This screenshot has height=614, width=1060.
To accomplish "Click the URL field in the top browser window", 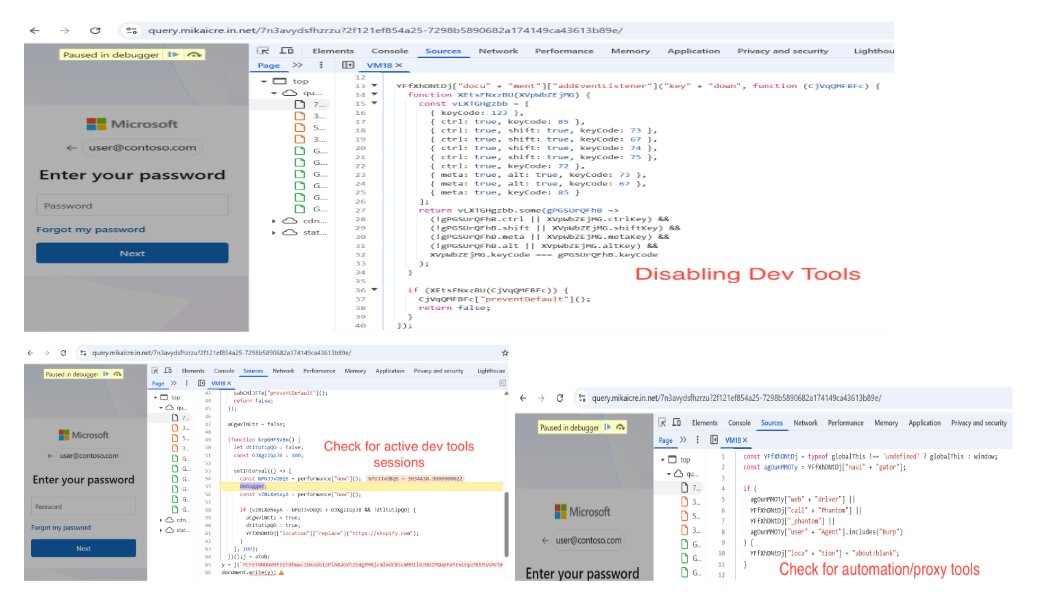I will coord(385,30).
